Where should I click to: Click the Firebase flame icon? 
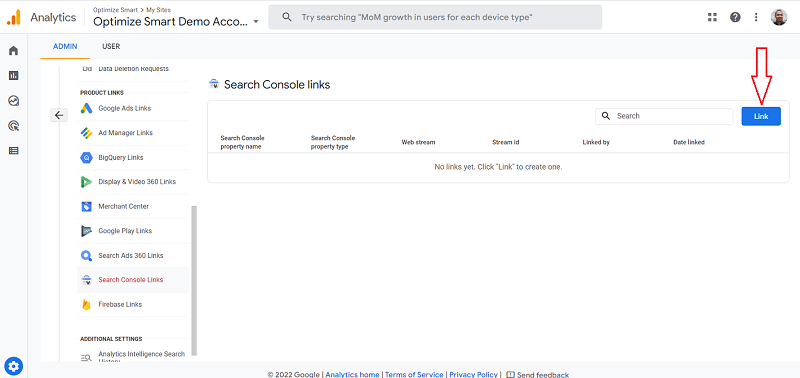click(86, 305)
